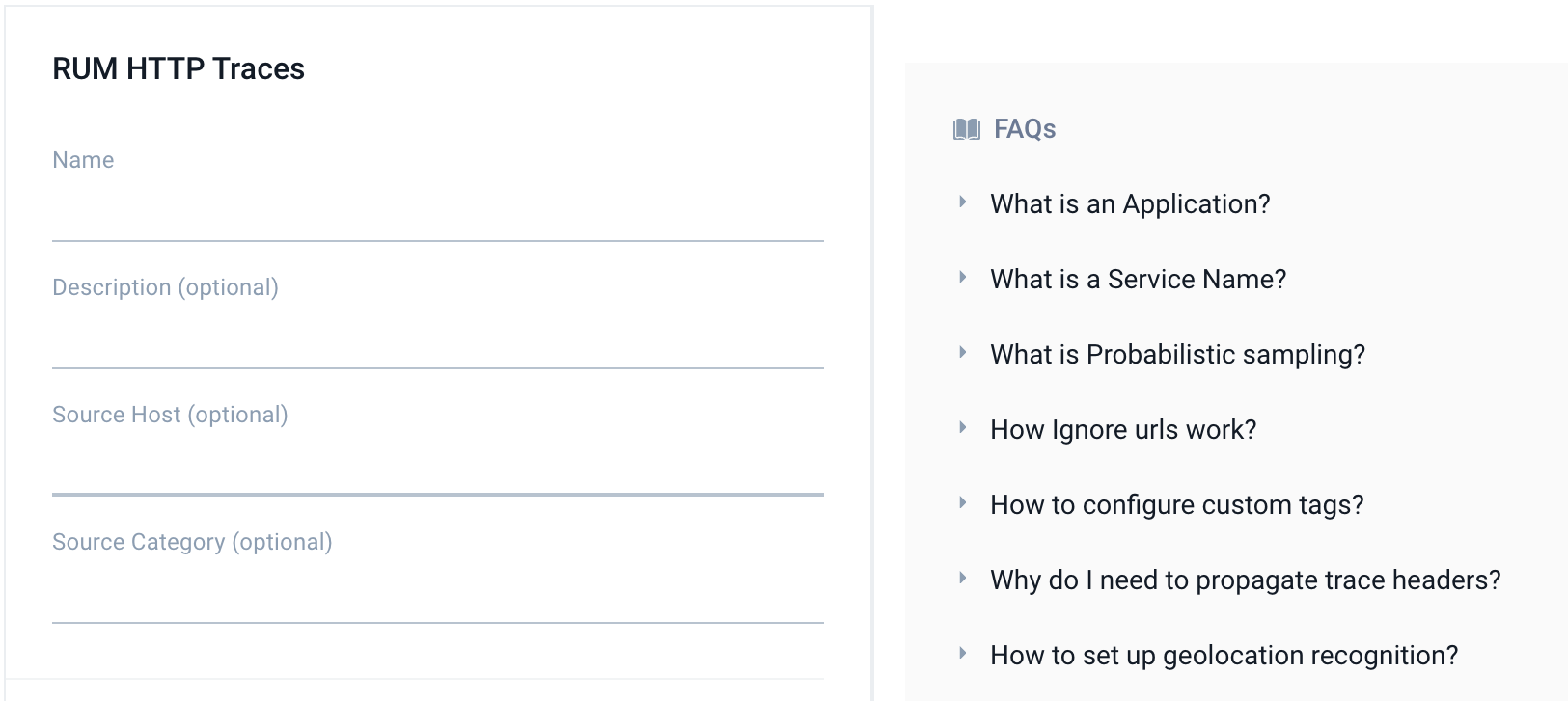The height and width of the screenshot is (701, 1568).
Task: Click the book icon beside FAQs heading
Action: click(x=966, y=128)
